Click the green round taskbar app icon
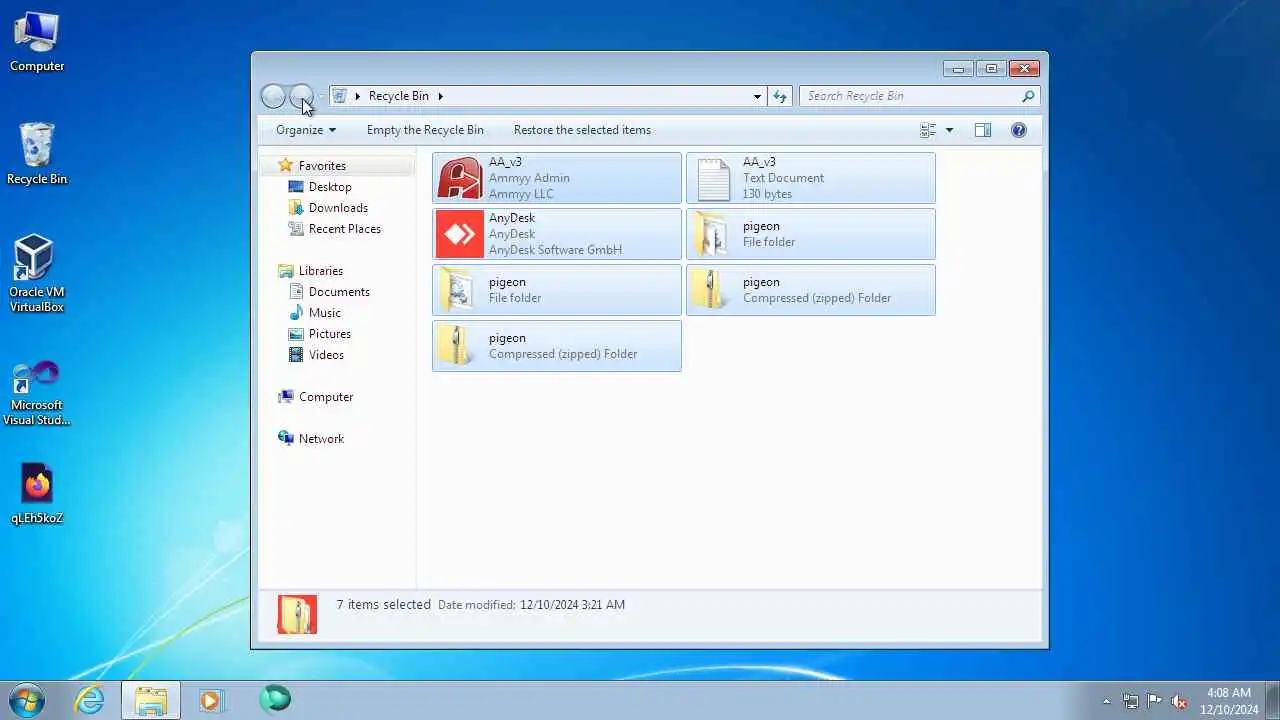 click(x=275, y=699)
